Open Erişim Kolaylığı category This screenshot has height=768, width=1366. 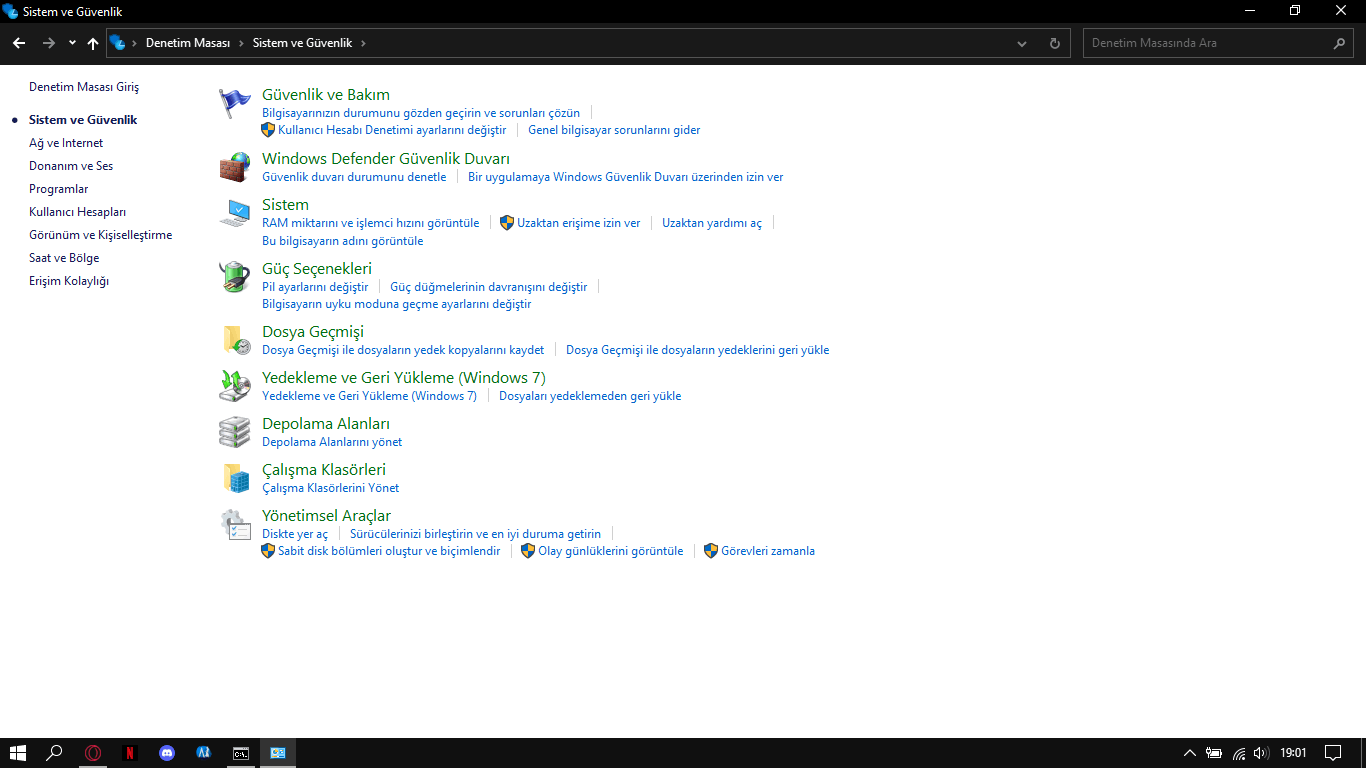click(69, 281)
